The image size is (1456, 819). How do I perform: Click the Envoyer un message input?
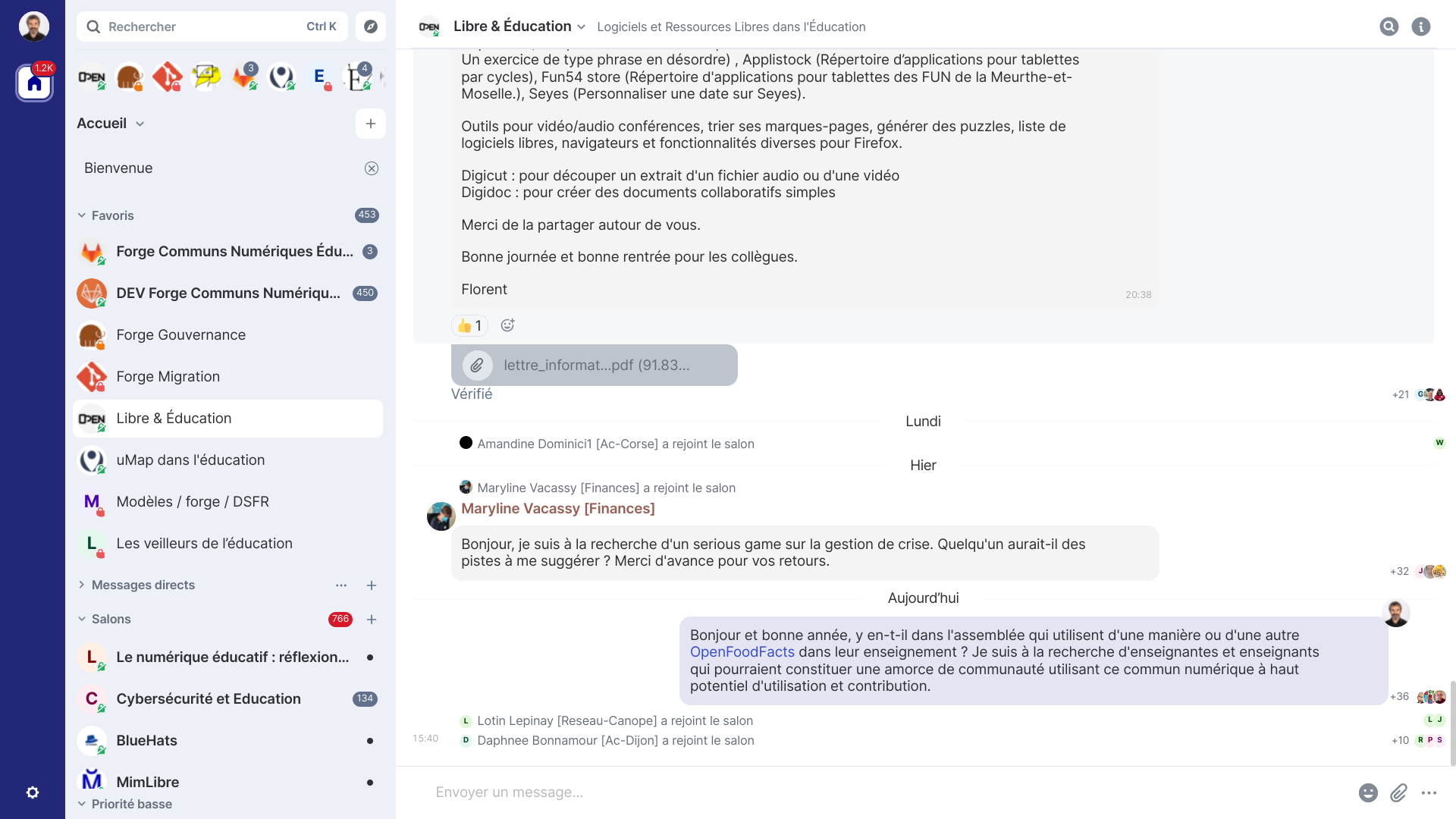point(887,792)
